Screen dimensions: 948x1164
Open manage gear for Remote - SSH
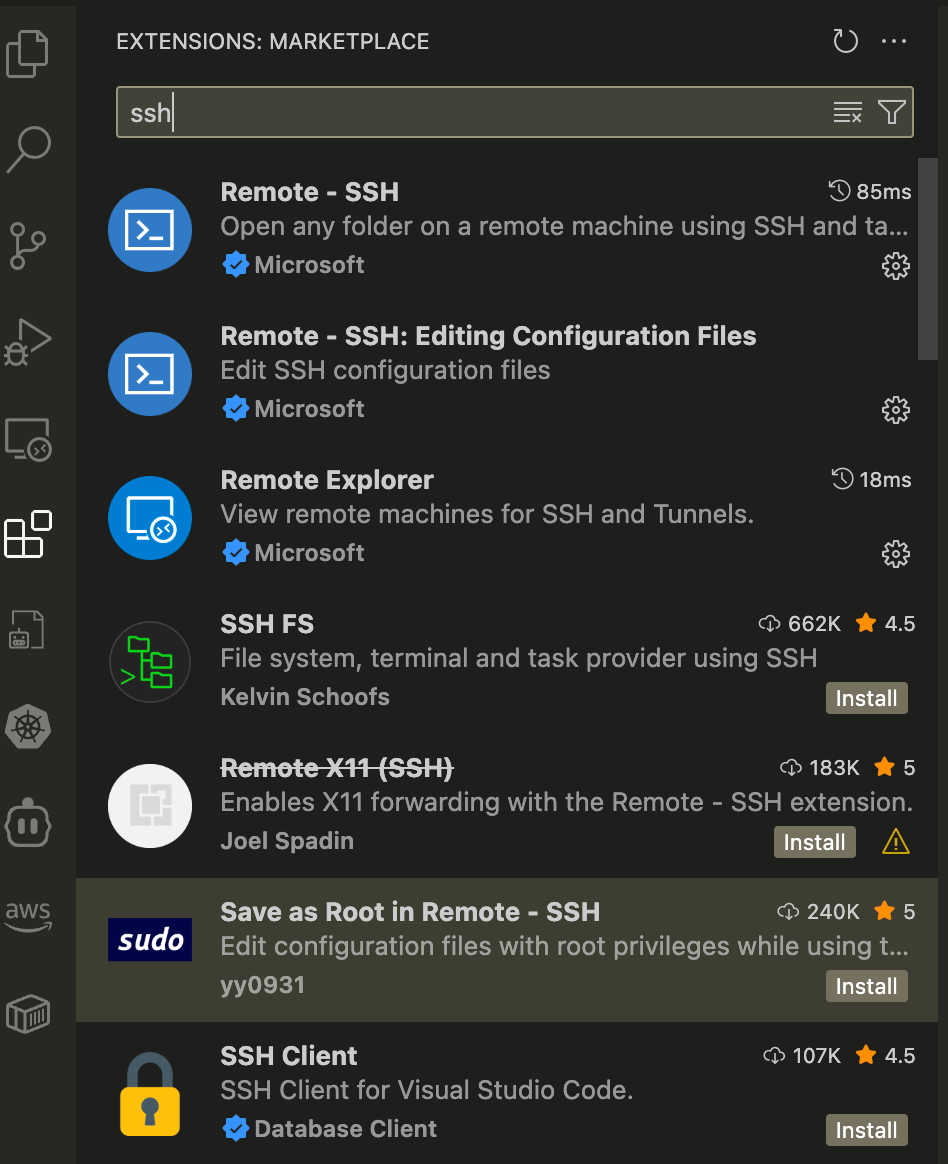895,266
